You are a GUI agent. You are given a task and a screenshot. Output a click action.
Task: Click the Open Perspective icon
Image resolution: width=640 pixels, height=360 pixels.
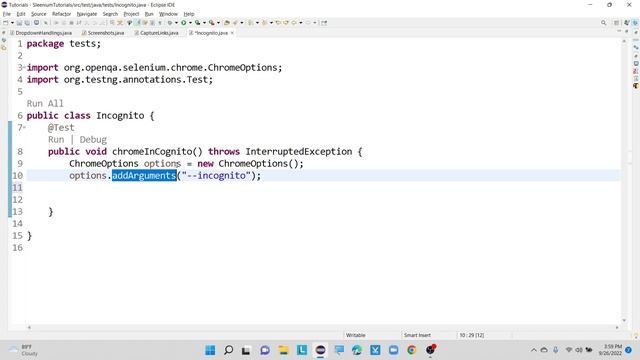616,23
